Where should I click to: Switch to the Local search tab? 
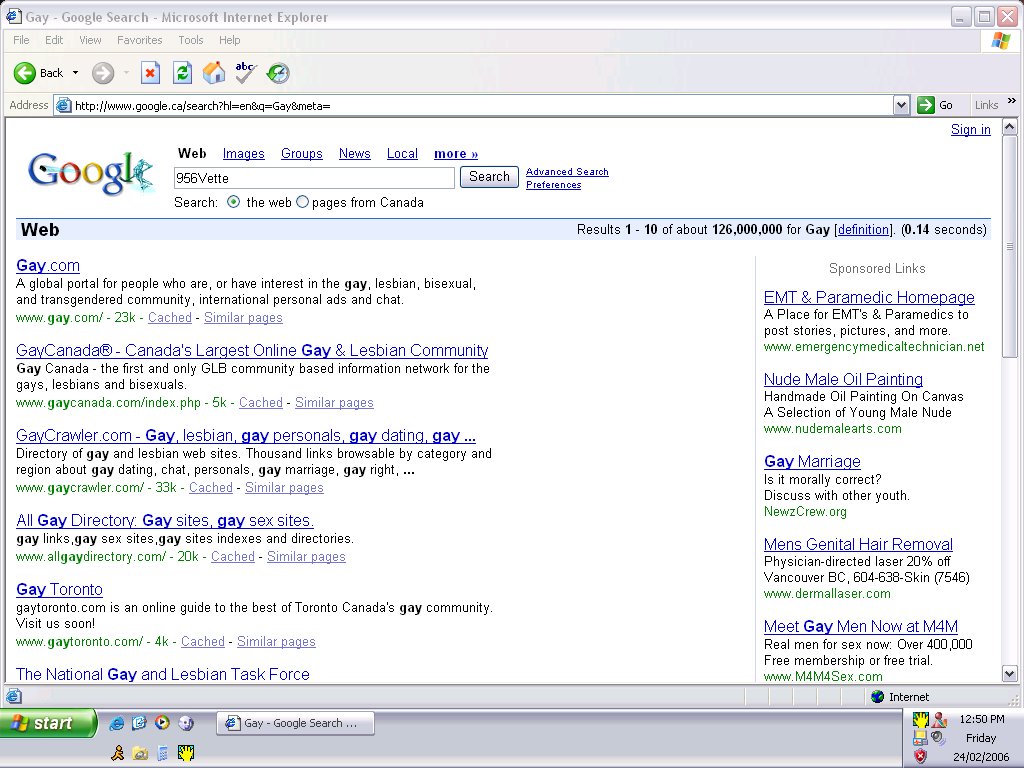402,153
